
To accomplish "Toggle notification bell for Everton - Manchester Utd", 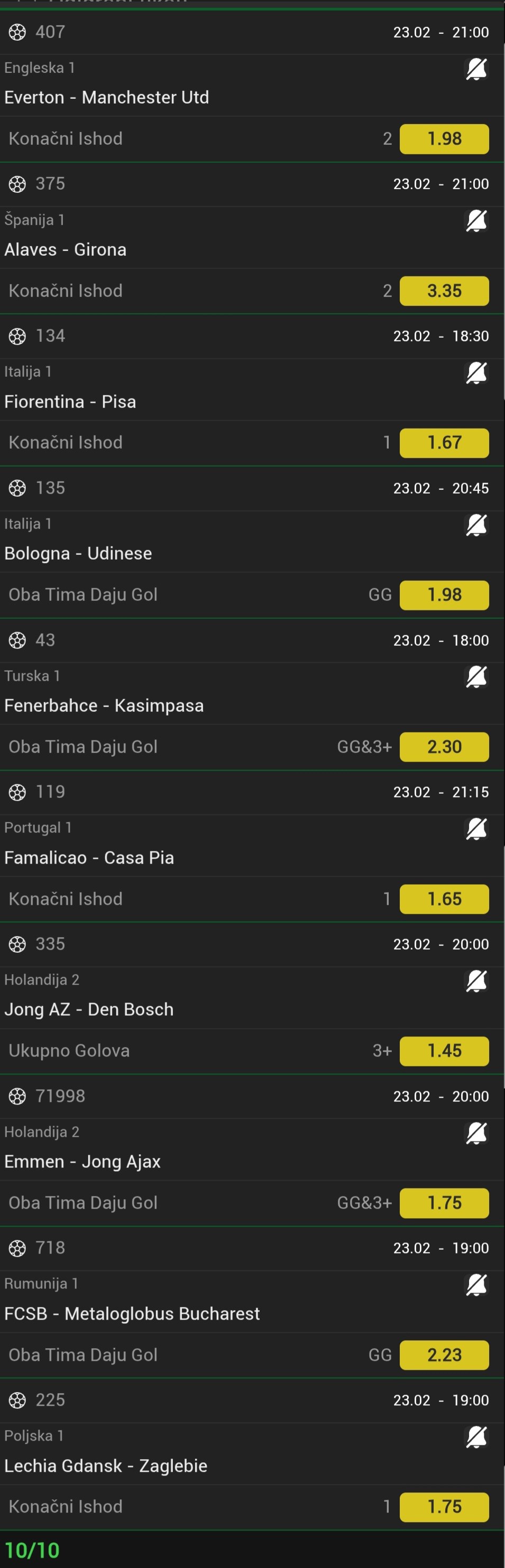I will 476,69.
